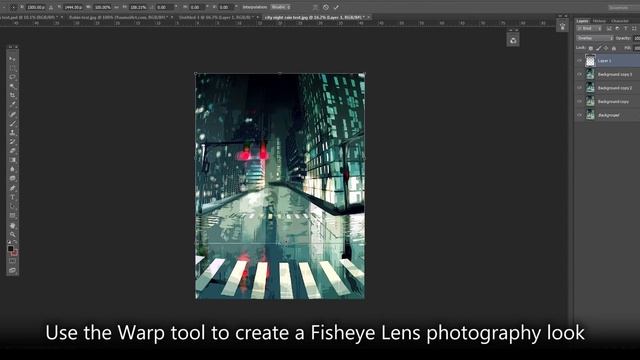Cancel transform with the circle-slash icon
Image resolution: width=640 pixels, height=360 pixels.
tap(326, 7)
